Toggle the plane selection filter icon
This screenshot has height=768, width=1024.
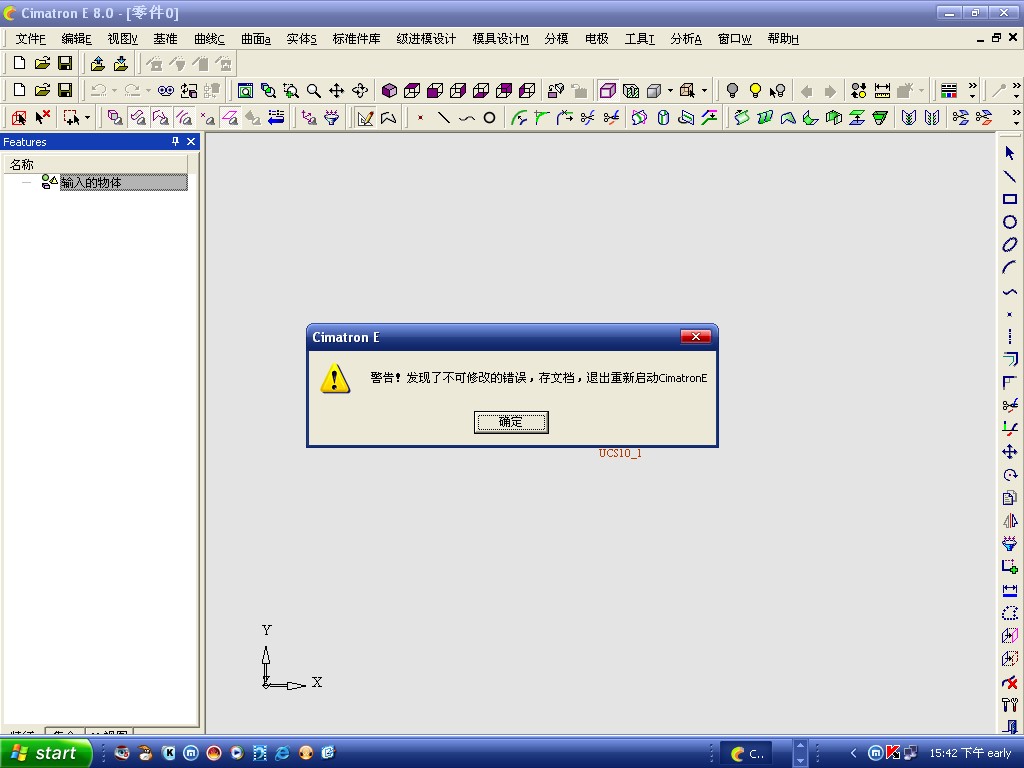point(230,118)
